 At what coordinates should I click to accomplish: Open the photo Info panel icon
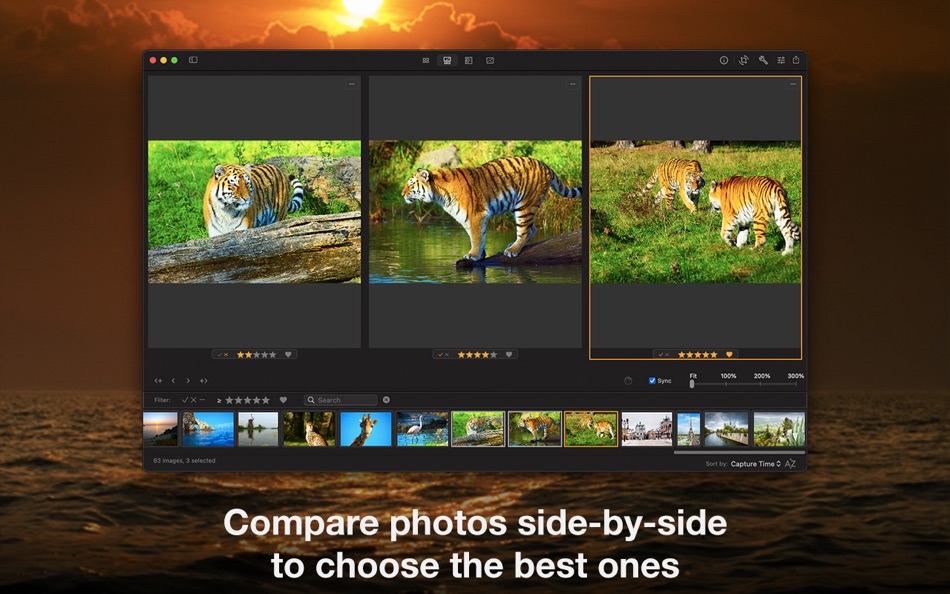pyautogui.click(x=724, y=60)
